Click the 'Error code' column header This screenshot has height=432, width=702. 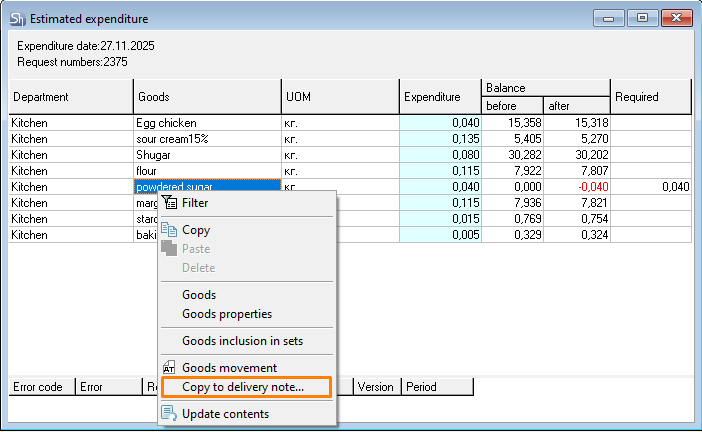coord(41,387)
